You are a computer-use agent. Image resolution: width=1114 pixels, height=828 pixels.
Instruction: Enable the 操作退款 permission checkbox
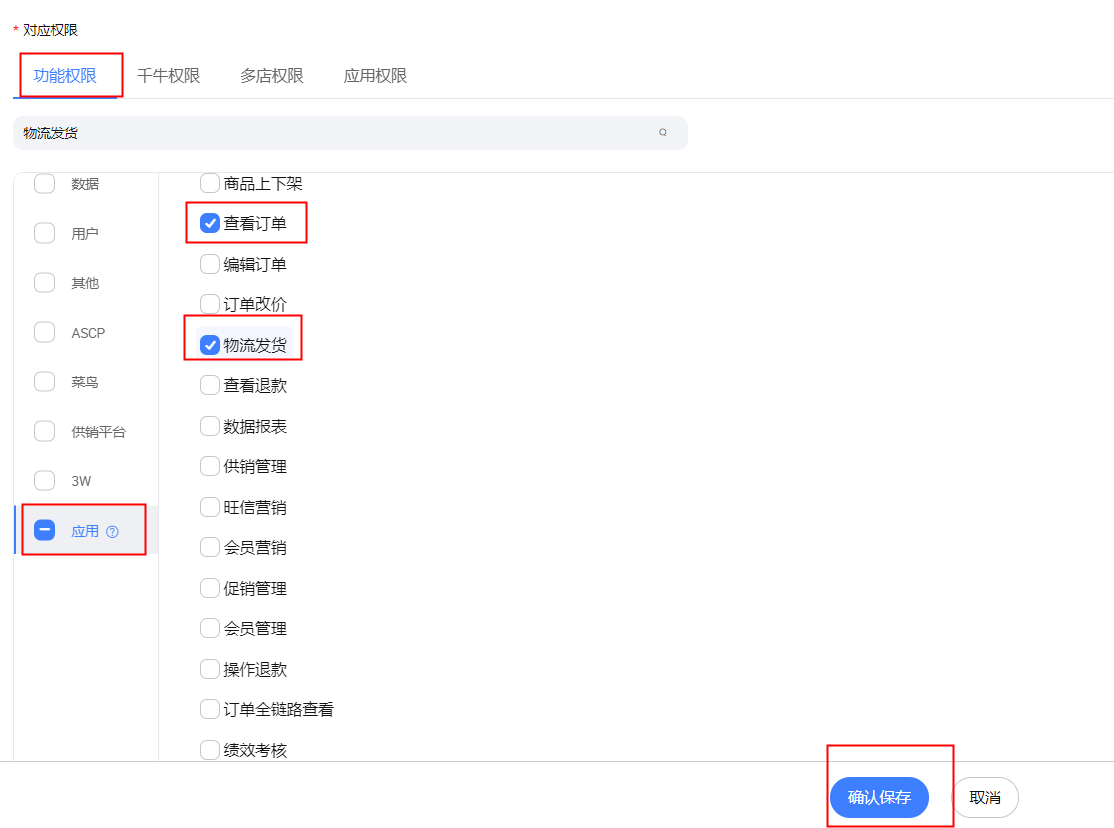click(x=210, y=669)
